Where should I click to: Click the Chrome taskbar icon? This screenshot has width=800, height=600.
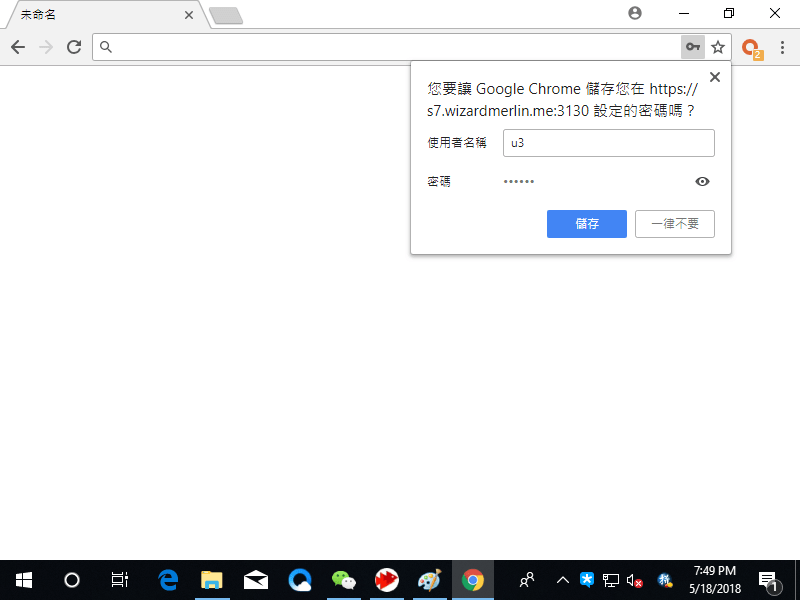pyautogui.click(x=473, y=580)
